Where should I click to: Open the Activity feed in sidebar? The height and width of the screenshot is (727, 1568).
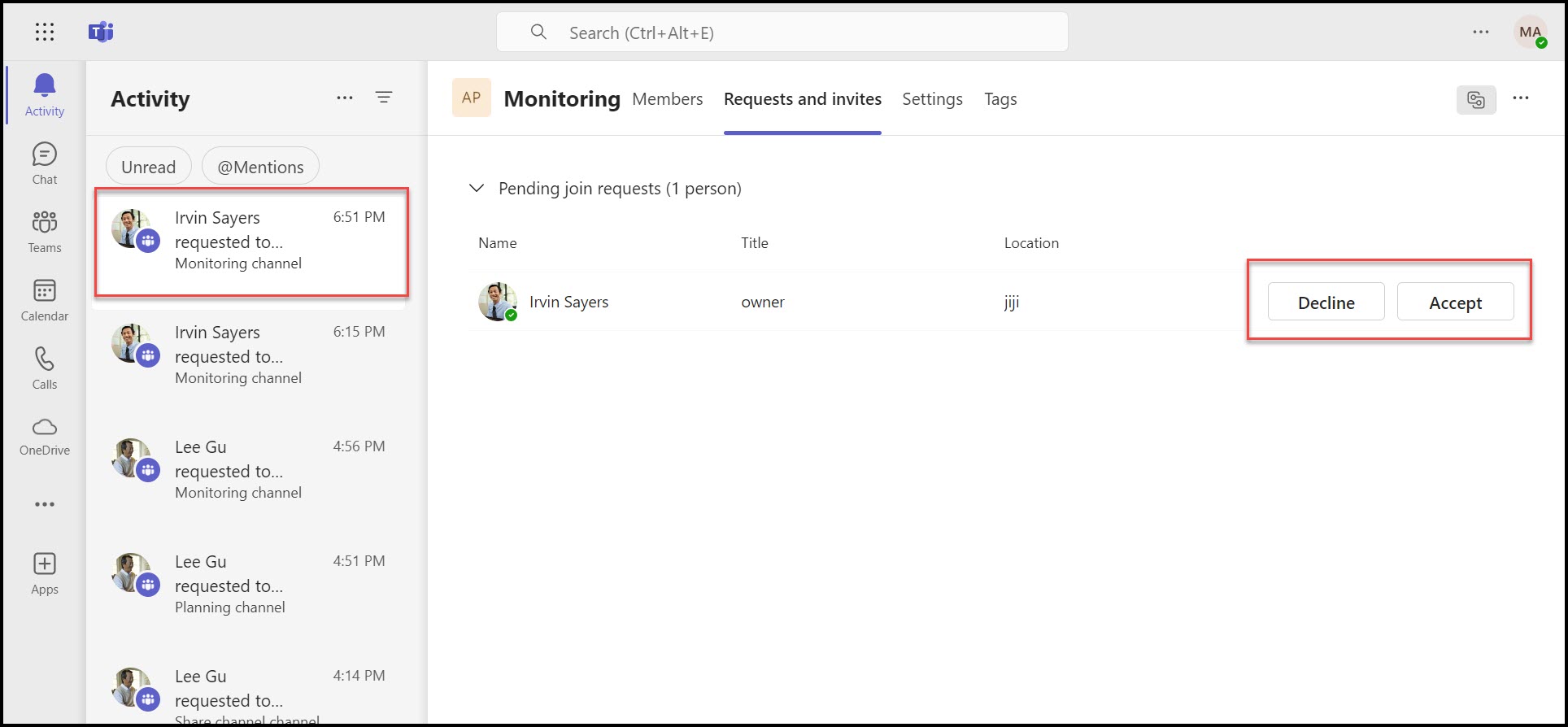pos(44,94)
